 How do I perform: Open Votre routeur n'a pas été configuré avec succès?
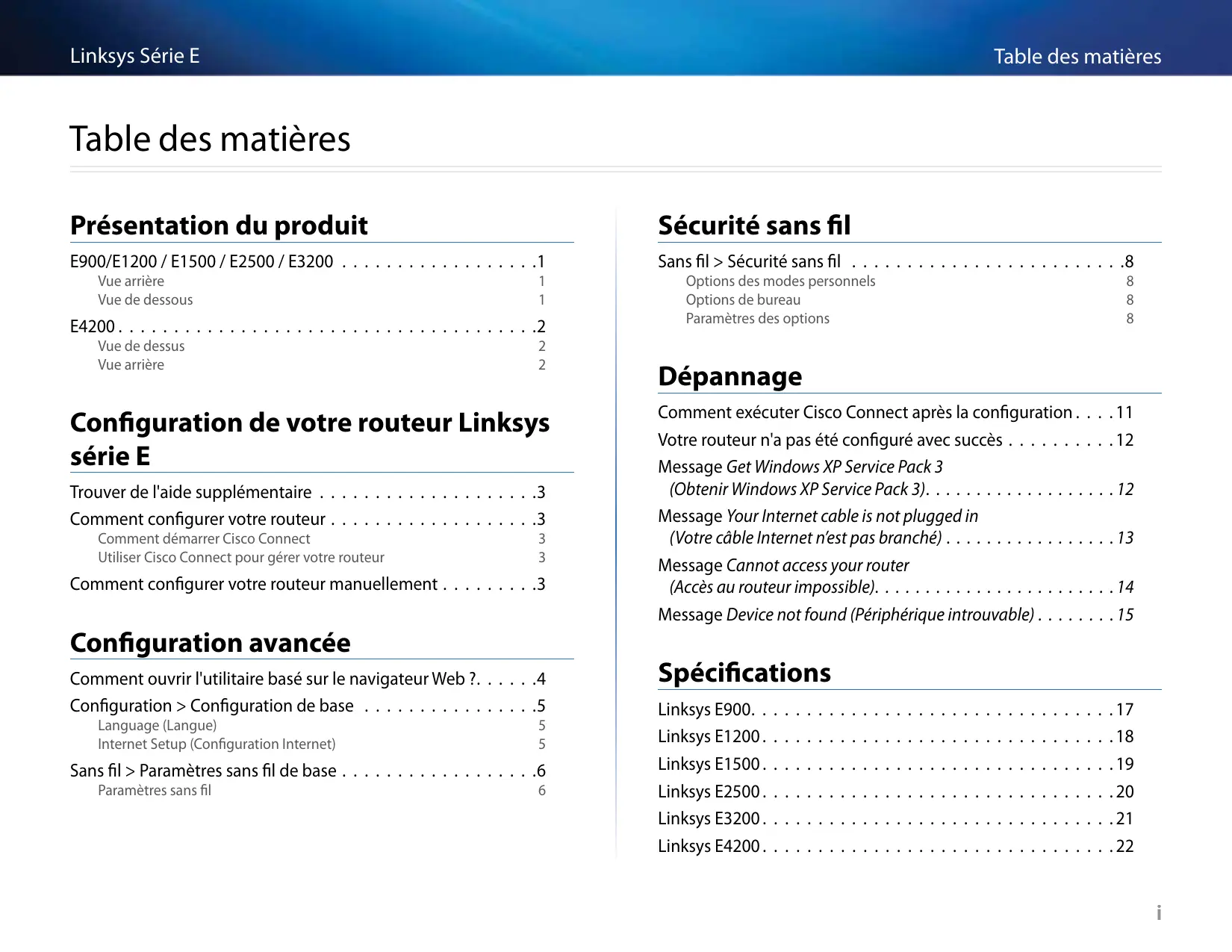[x=830, y=441]
